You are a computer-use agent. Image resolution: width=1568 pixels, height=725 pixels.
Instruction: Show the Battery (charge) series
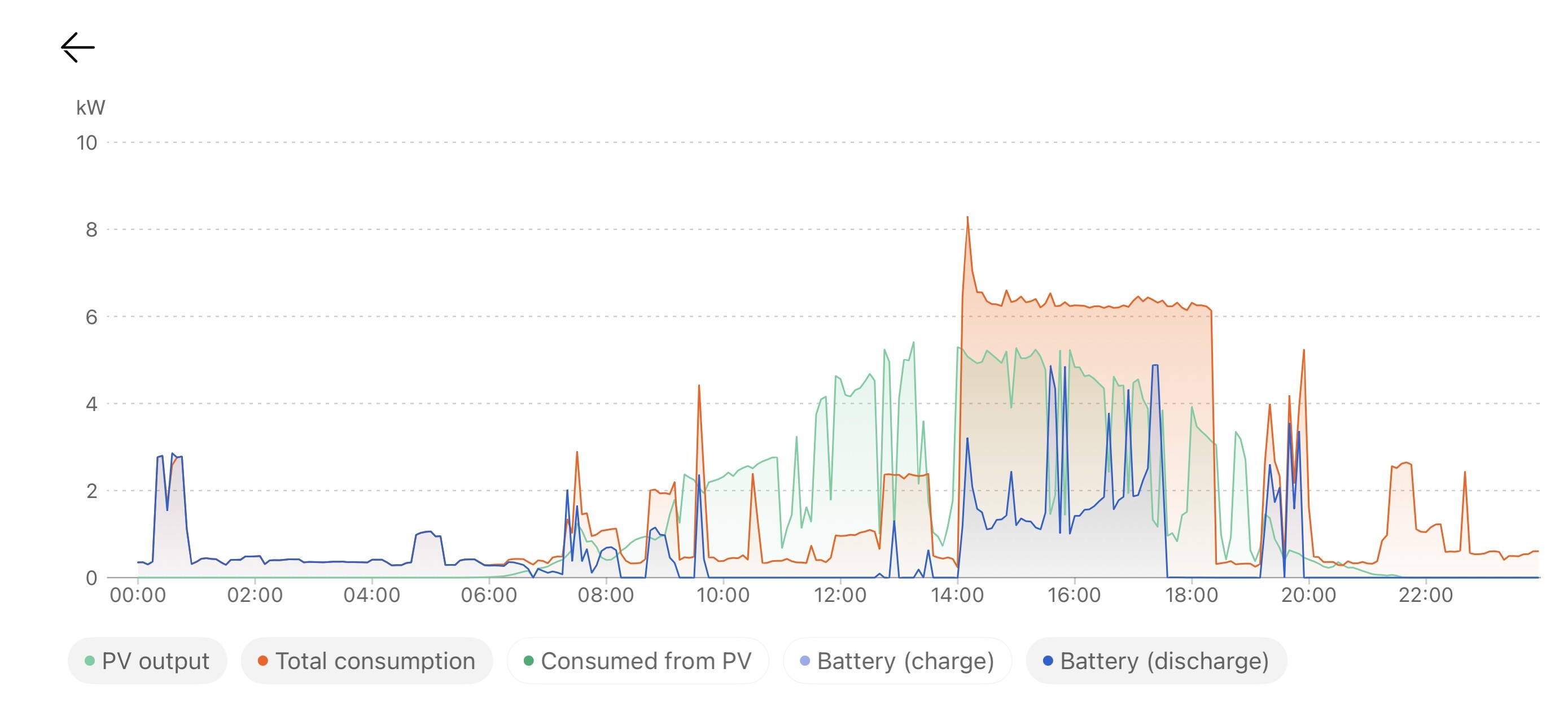click(x=897, y=661)
